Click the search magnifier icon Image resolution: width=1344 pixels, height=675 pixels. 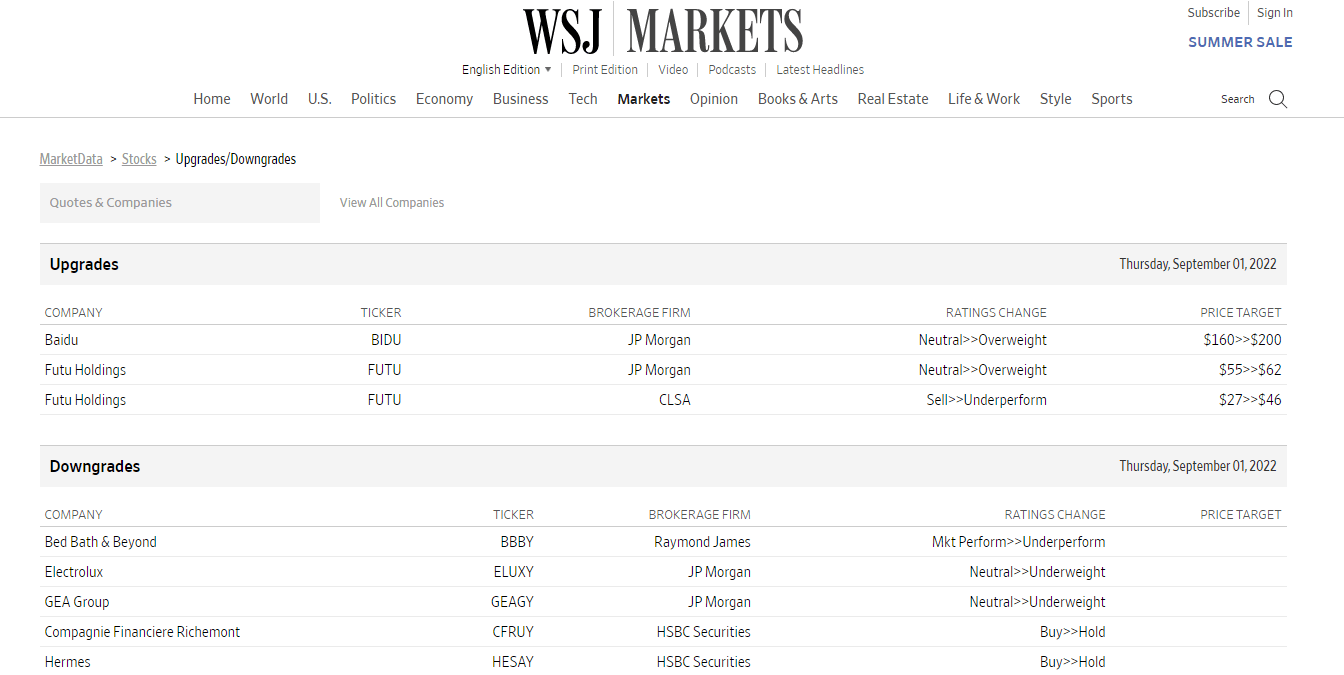click(x=1278, y=99)
